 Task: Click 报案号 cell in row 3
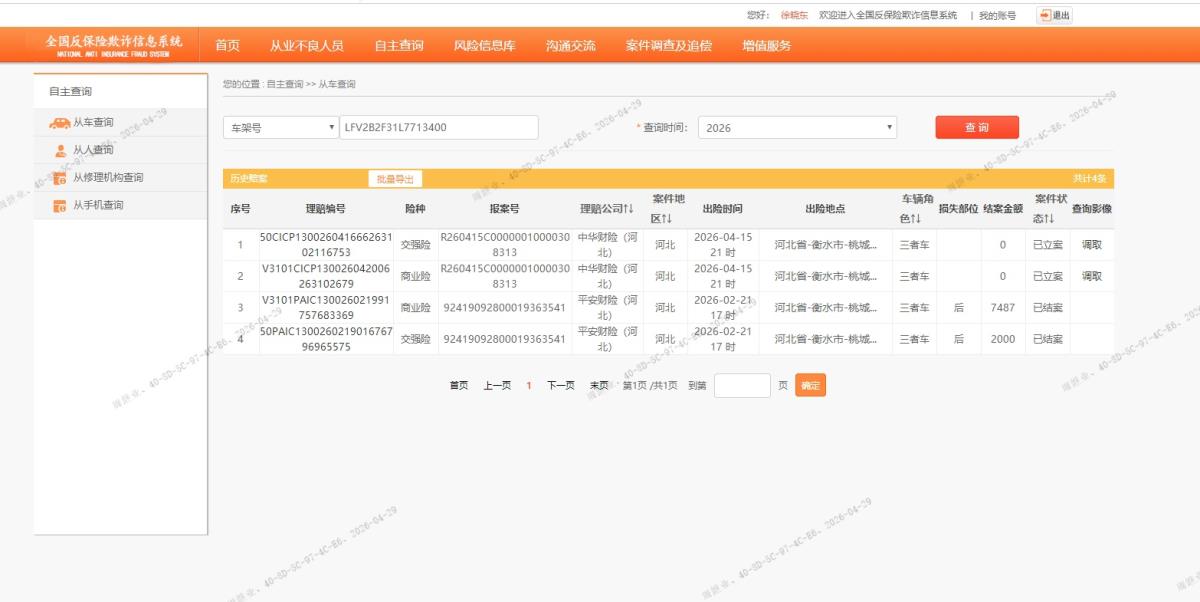(504, 307)
